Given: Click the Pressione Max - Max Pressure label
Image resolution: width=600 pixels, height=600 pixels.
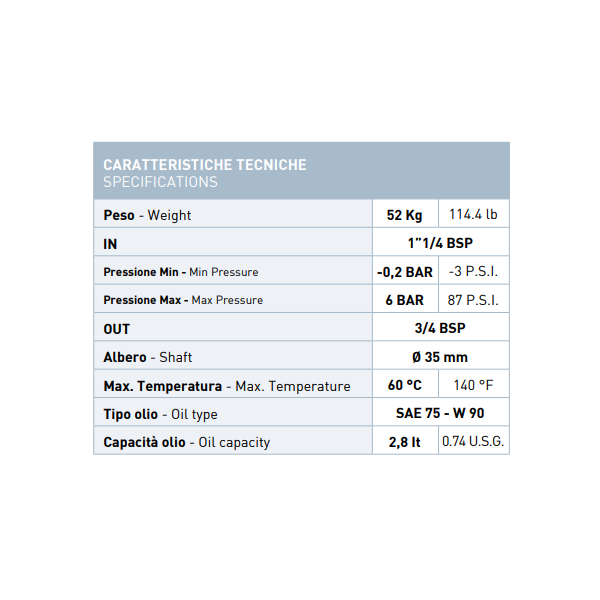Looking at the screenshot, I should [183, 300].
